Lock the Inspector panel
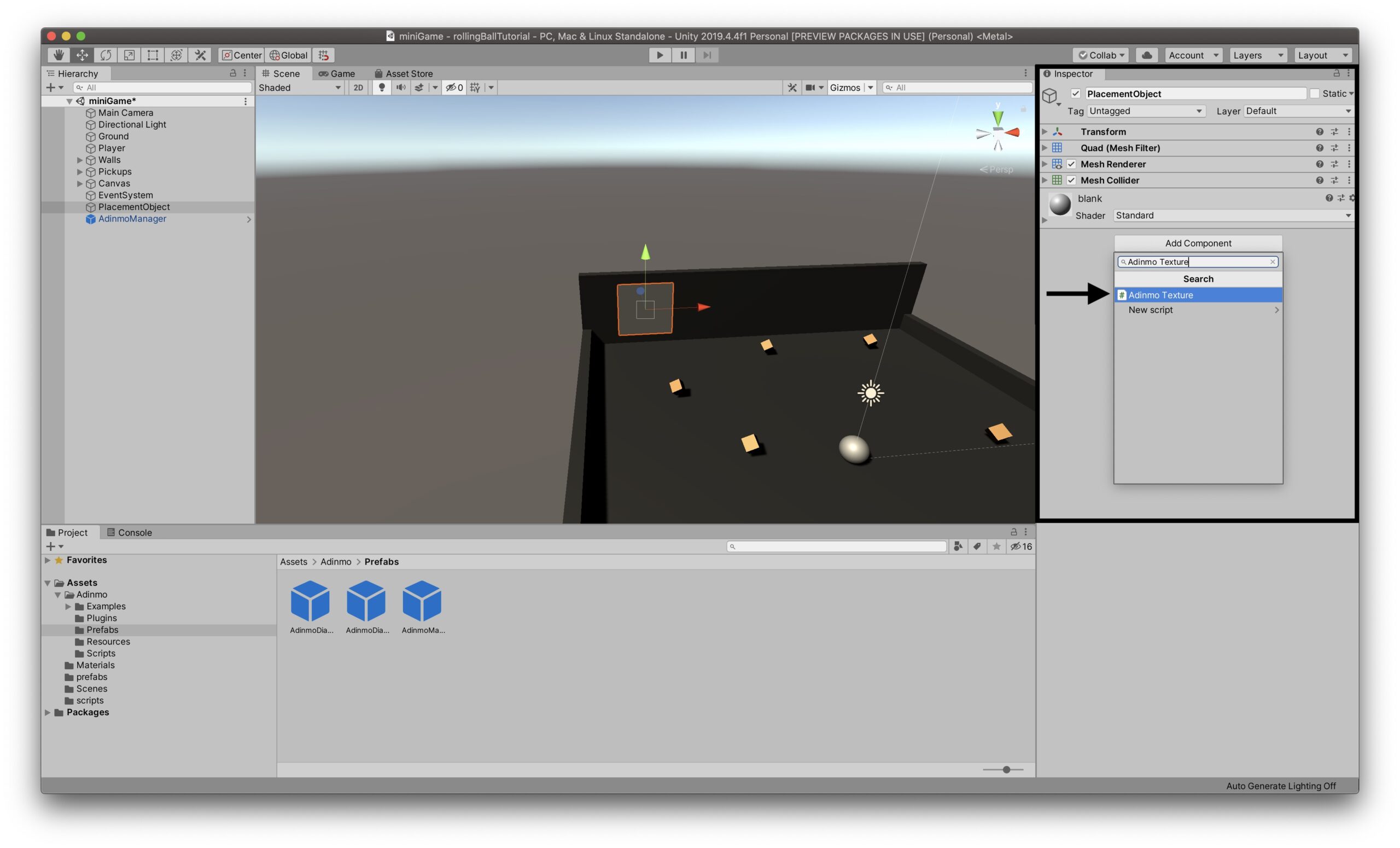This screenshot has width=1400, height=848. 1336,73
